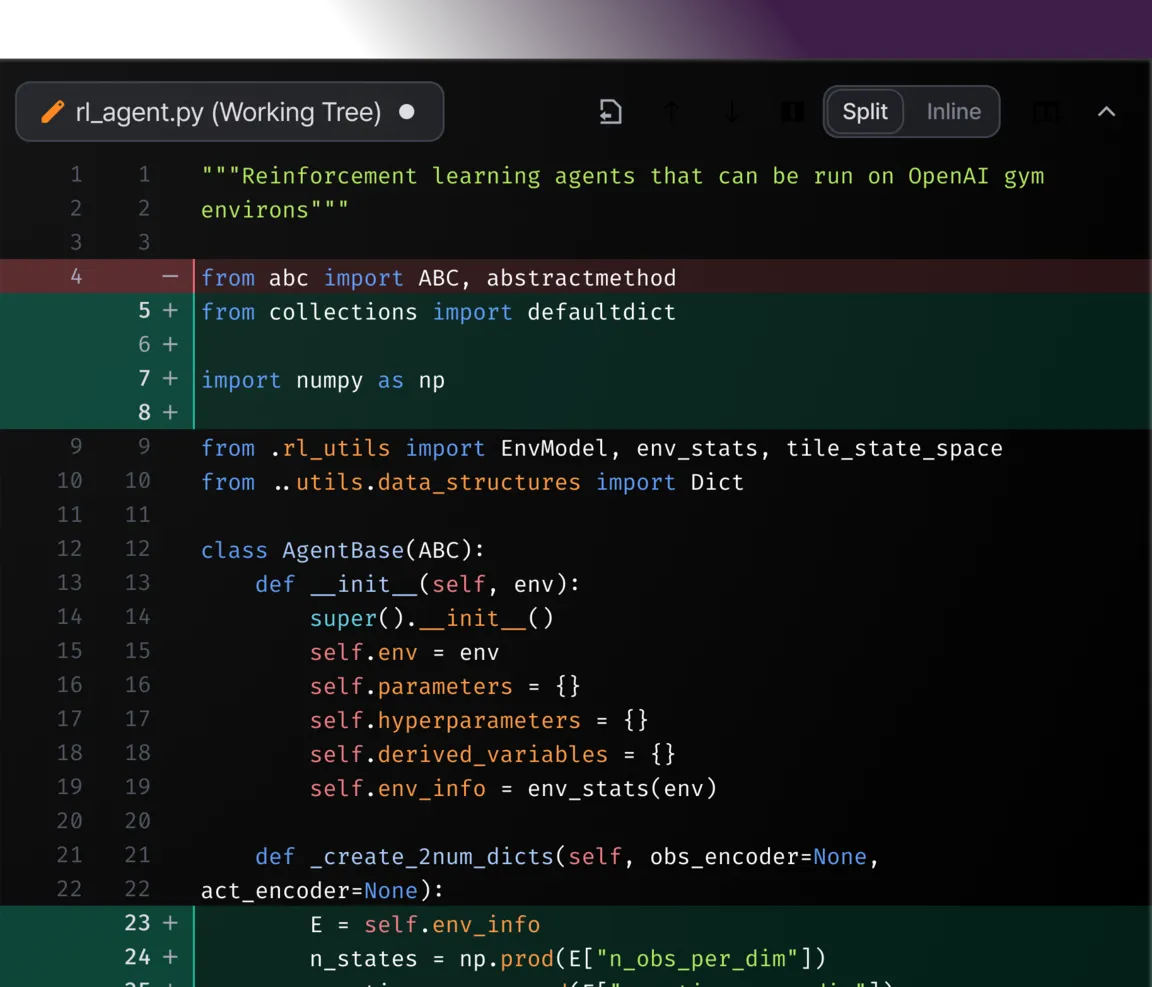1152x987 pixels.
Task: Click the plus marker on added line 6
Action: (x=170, y=345)
